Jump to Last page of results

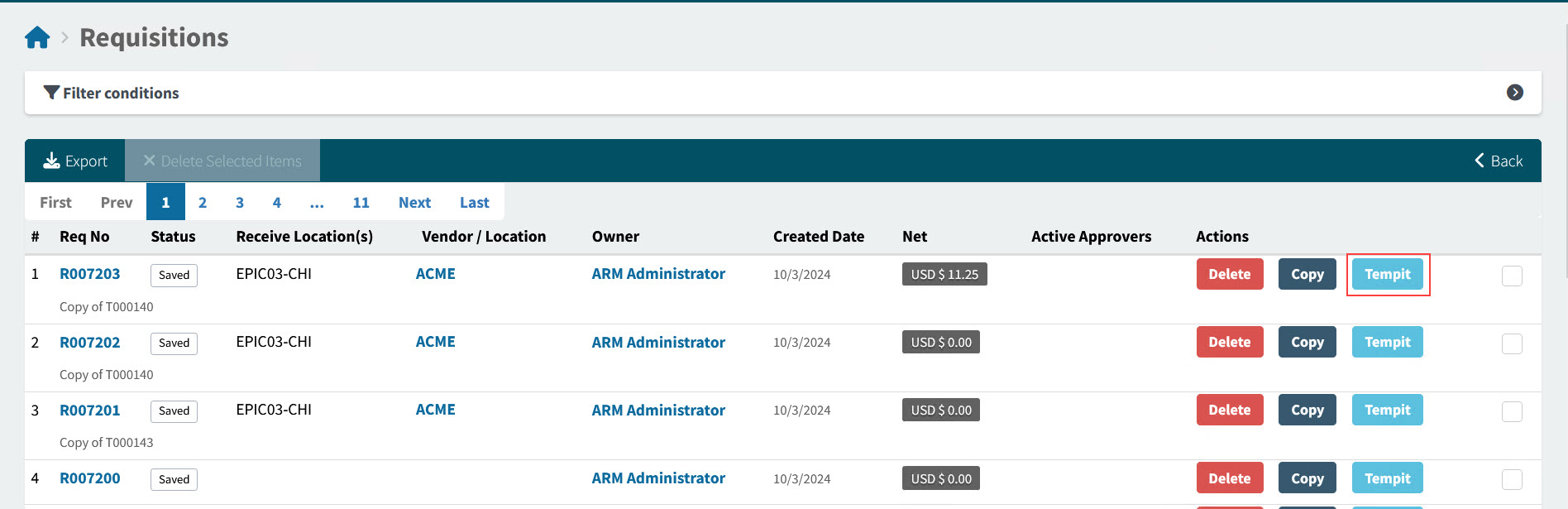coord(474,203)
